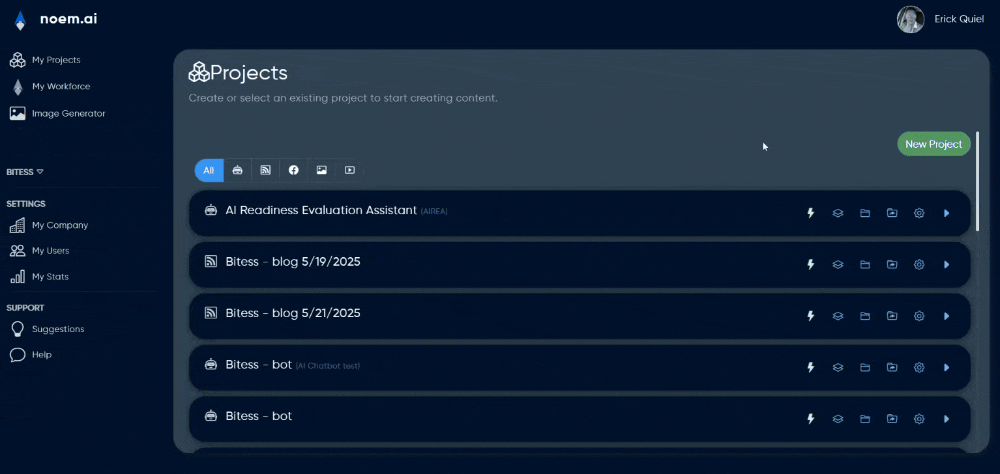The height and width of the screenshot is (474, 1000).
Task: Expand the BITESS company dropdown
Action: (x=25, y=172)
